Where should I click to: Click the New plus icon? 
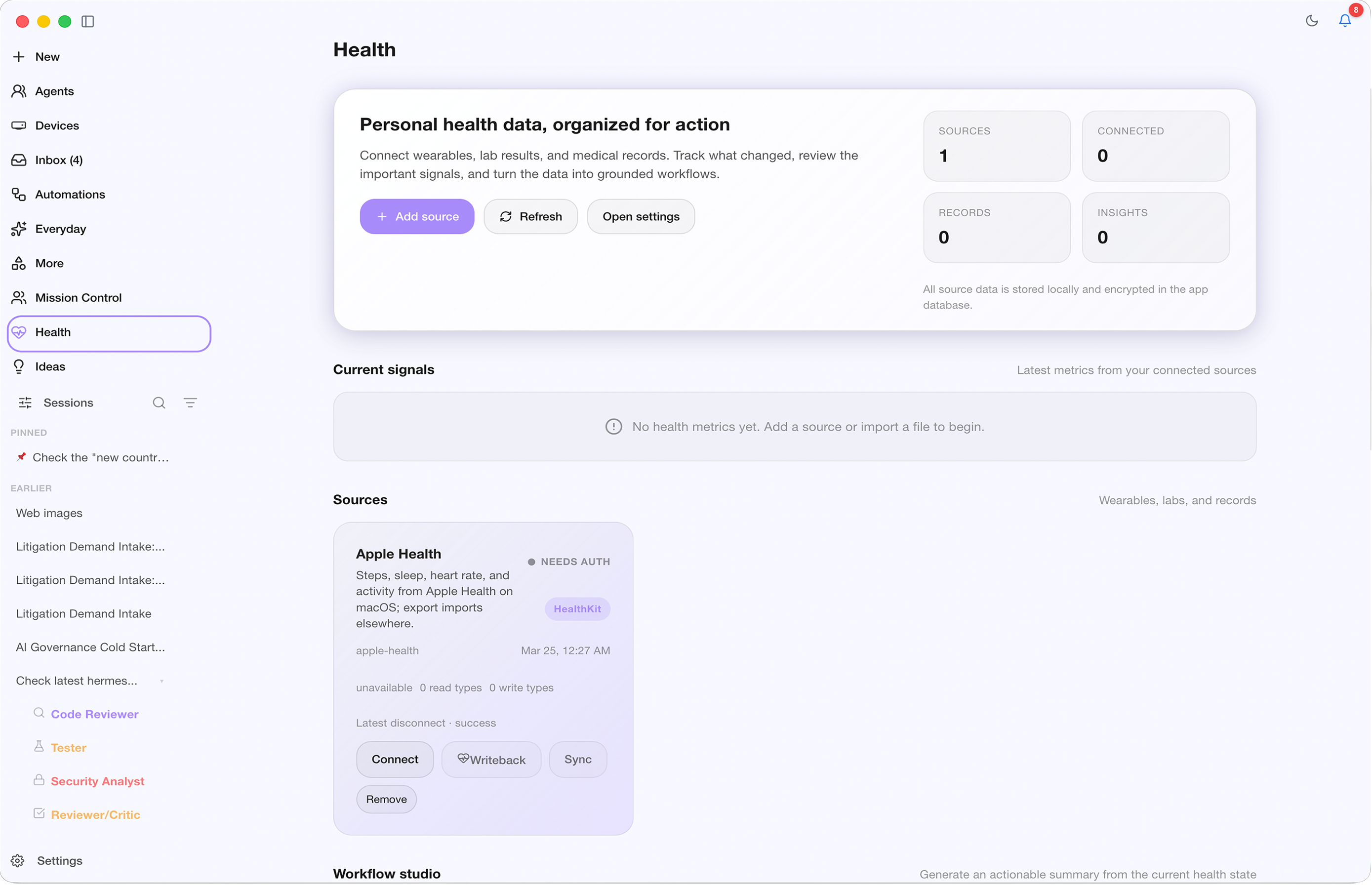click(x=19, y=56)
